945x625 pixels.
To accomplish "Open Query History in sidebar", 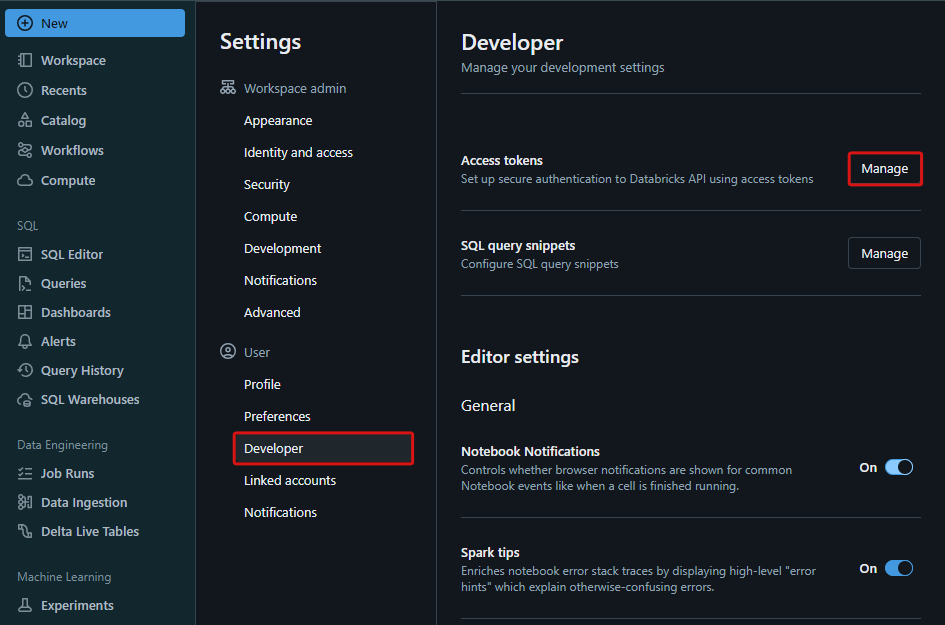I will click(x=82, y=370).
